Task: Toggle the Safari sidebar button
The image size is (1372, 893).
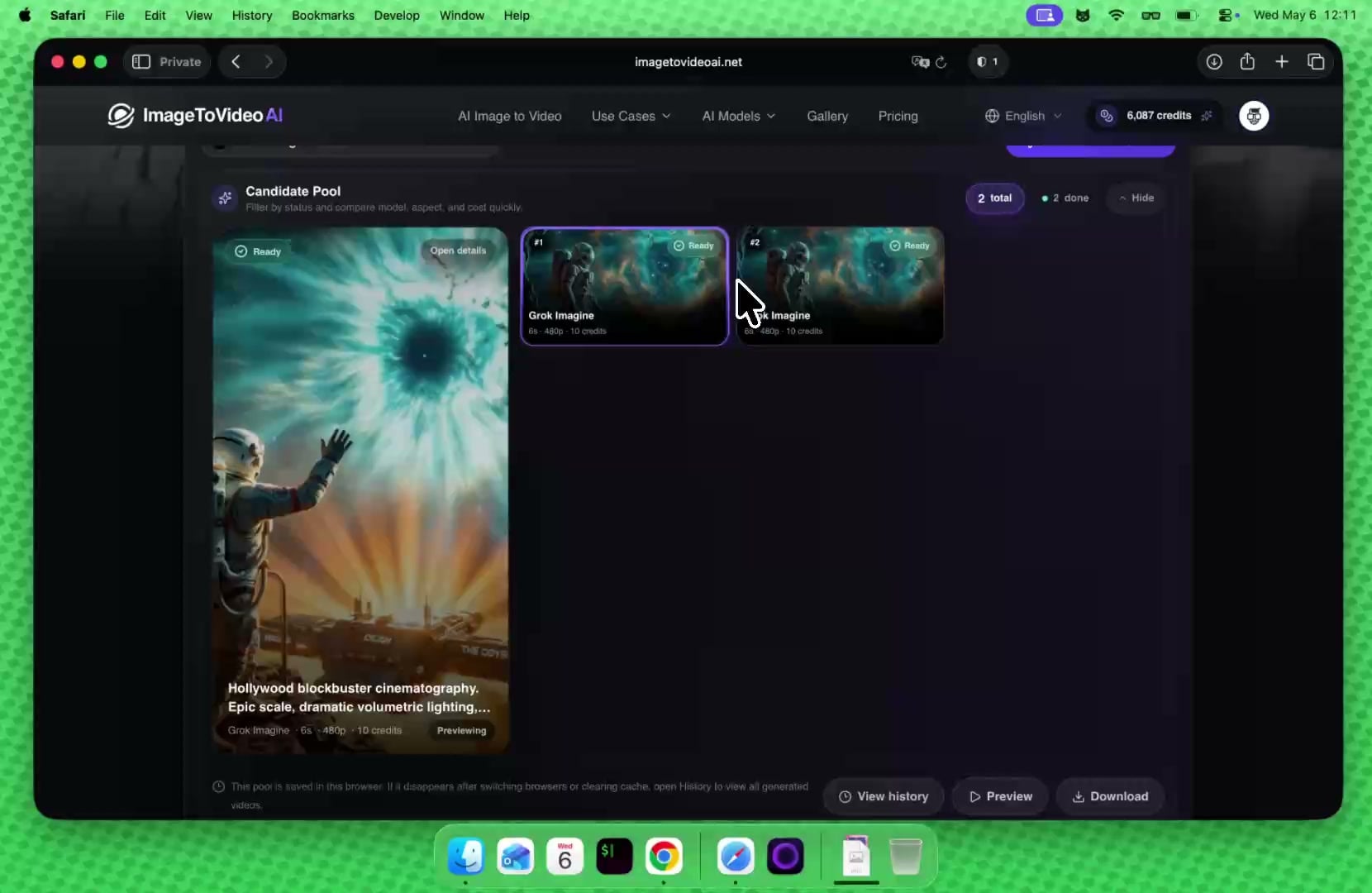Action: pos(141,62)
